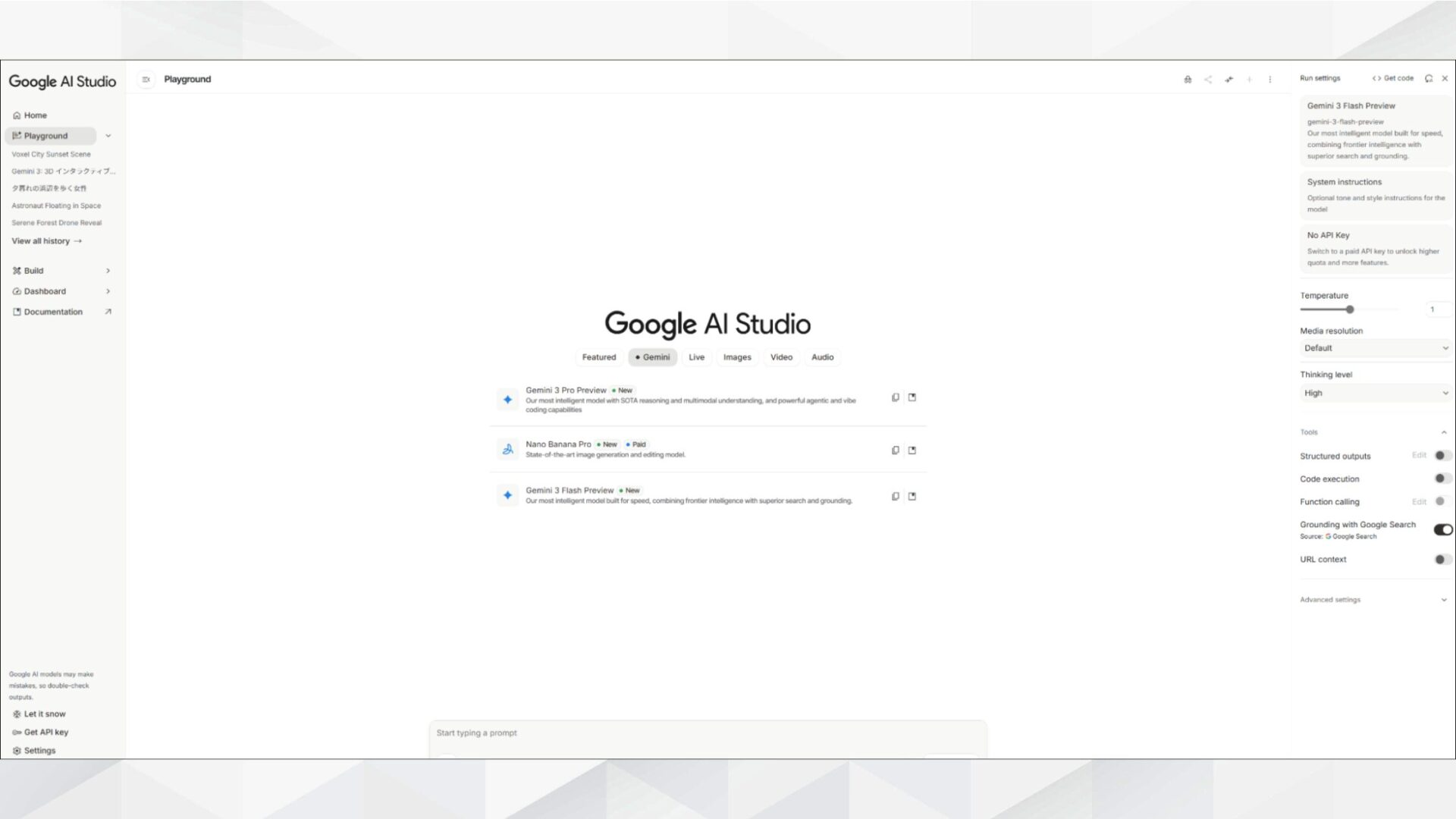The image size is (1456, 819).
Task: Copy the Gemini 3 Pro Preview model ID
Action: [x=896, y=397]
